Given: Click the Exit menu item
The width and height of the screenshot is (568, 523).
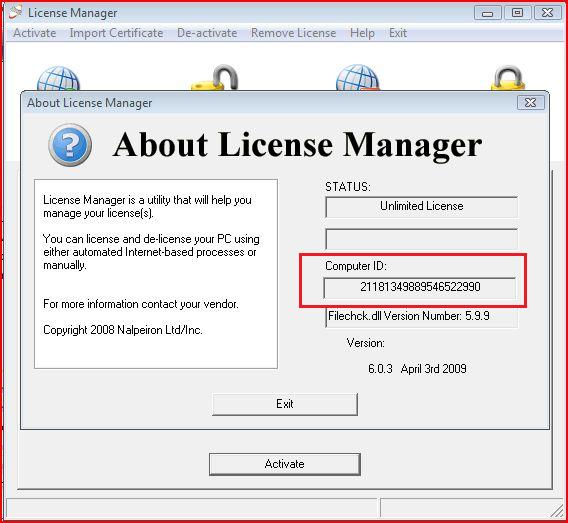Looking at the screenshot, I should pos(398,33).
